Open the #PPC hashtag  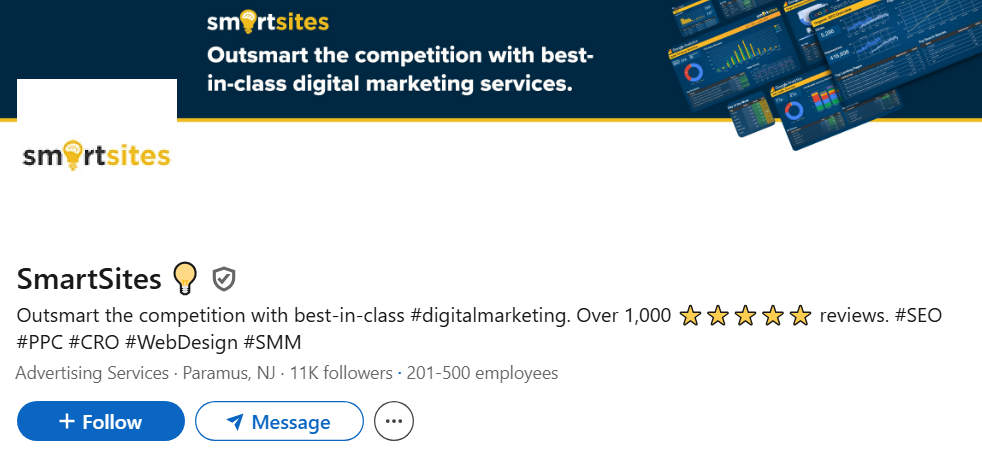click(39, 342)
